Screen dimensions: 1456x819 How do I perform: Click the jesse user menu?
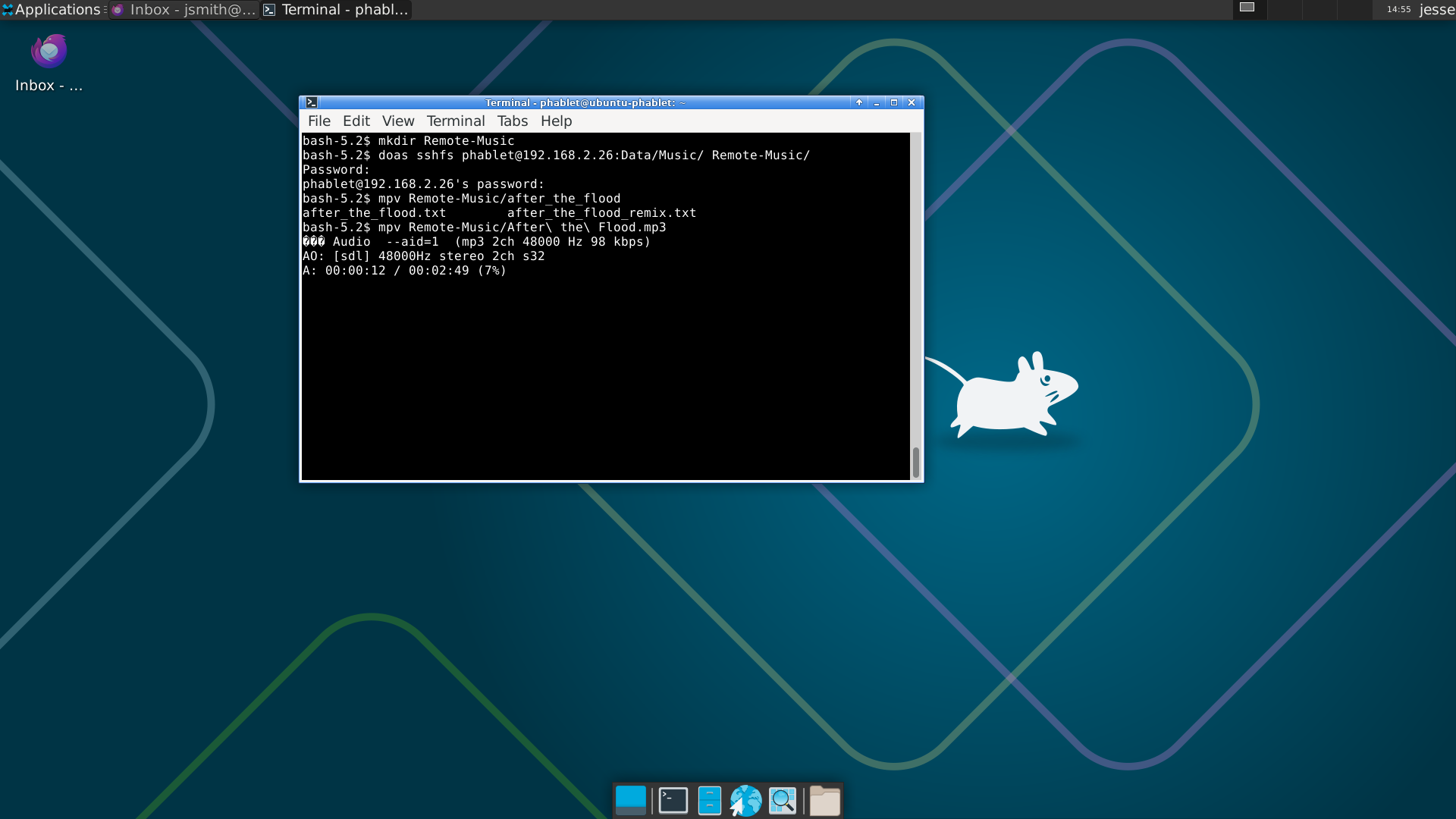(1436, 10)
